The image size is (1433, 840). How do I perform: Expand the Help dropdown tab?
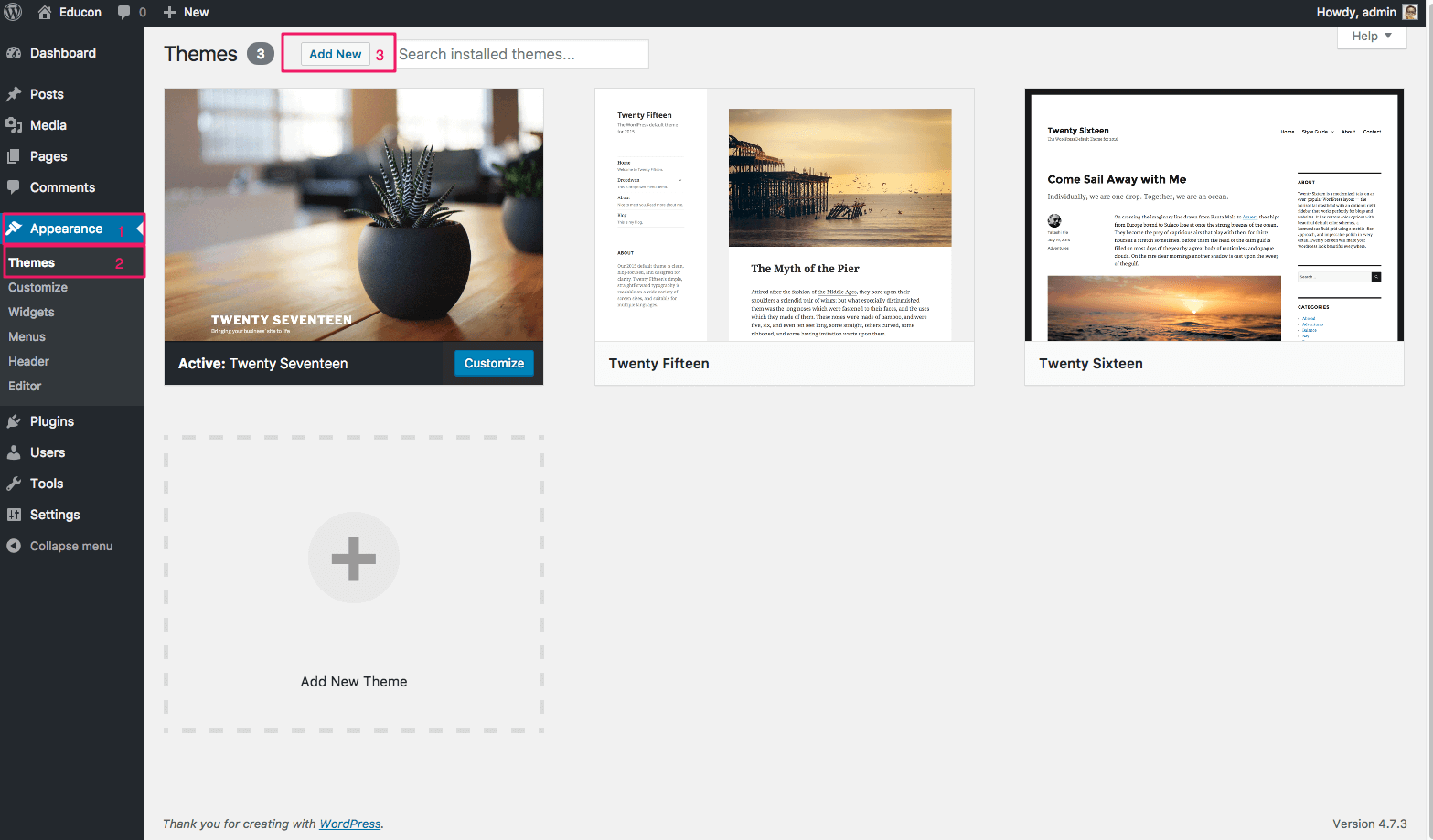1372,37
